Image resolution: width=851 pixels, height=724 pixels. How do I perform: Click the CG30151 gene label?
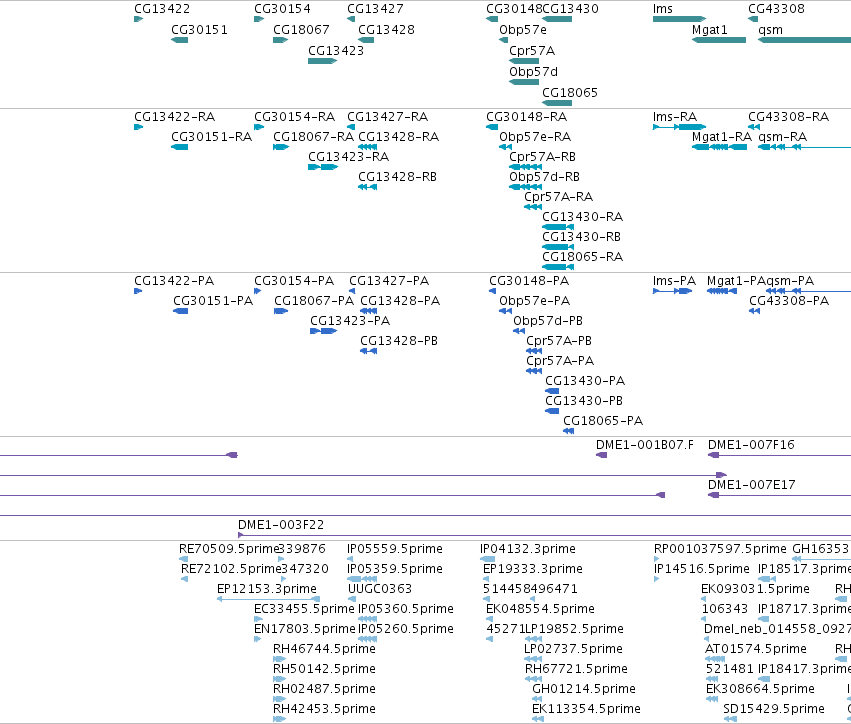click(x=199, y=30)
